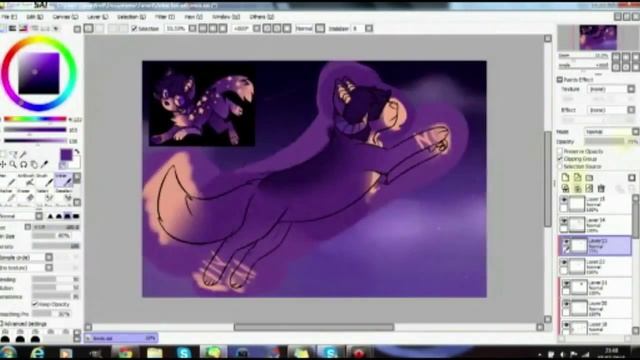Image resolution: width=640 pixels, height=360 pixels.
Task: Enable Preserve Opacity checkbox
Action: (x=560, y=151)
